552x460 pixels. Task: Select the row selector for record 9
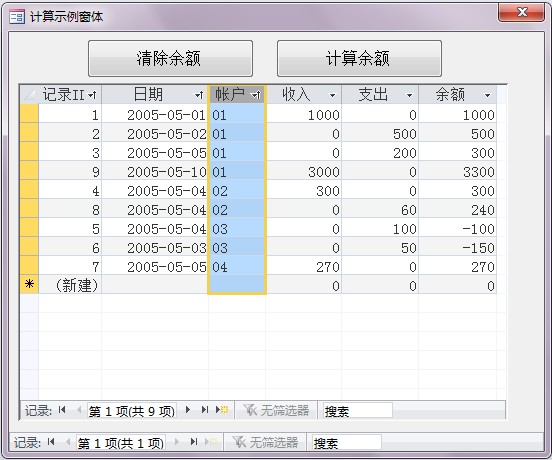29,171
